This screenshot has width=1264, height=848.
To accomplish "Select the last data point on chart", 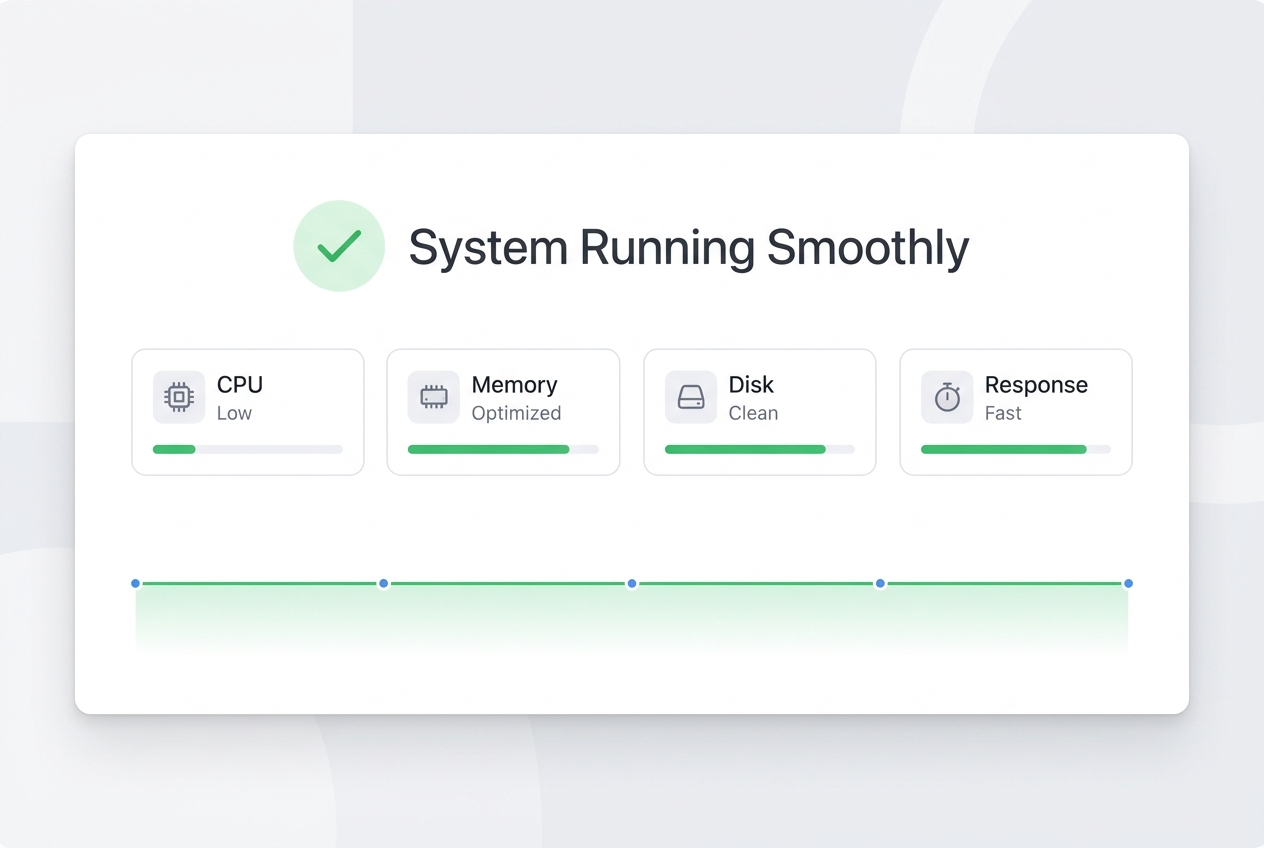I will tap(1128, 583).
